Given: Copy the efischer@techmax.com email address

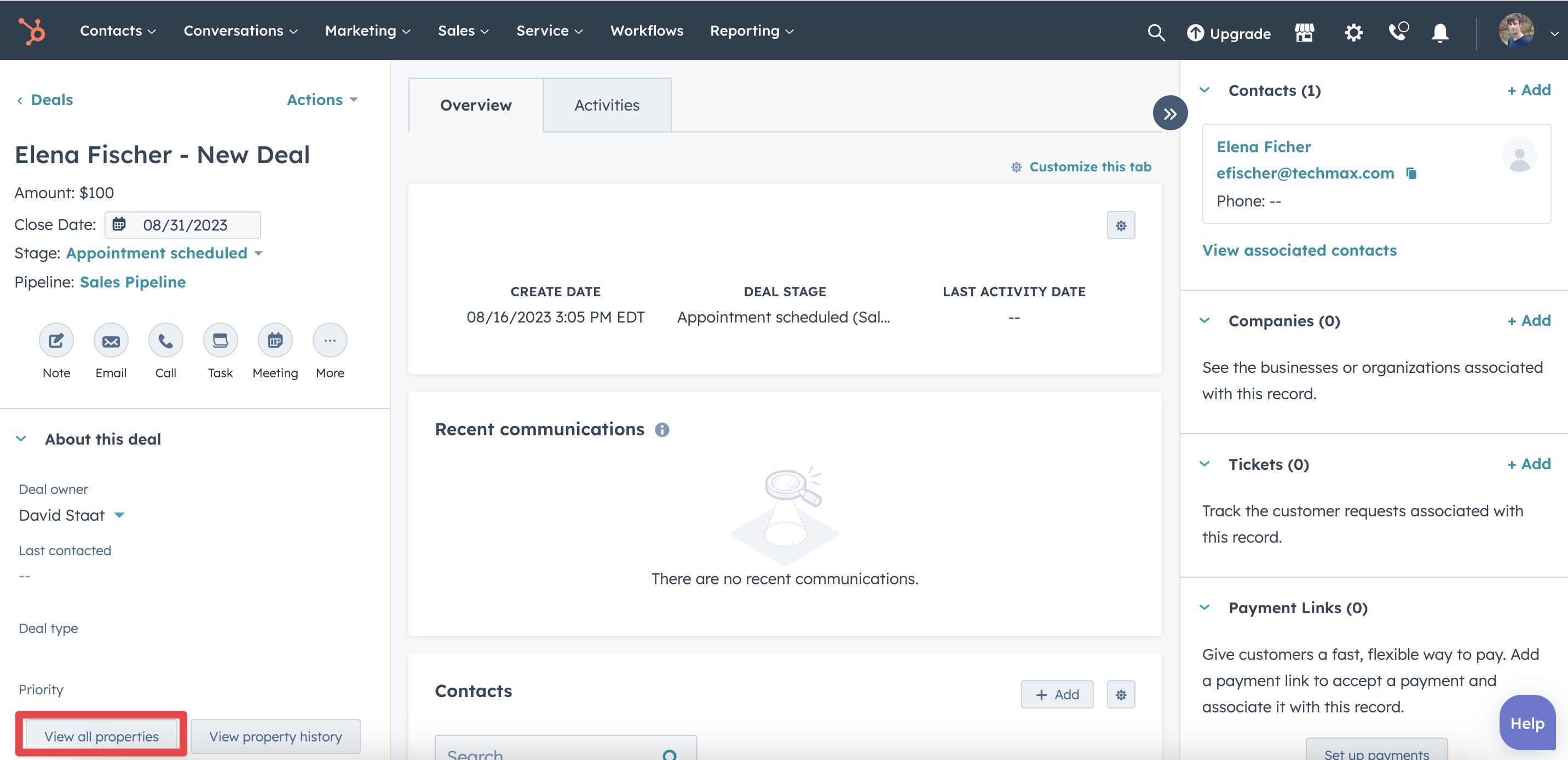Looking at the screenshot, I should (x=1411, y=174).
